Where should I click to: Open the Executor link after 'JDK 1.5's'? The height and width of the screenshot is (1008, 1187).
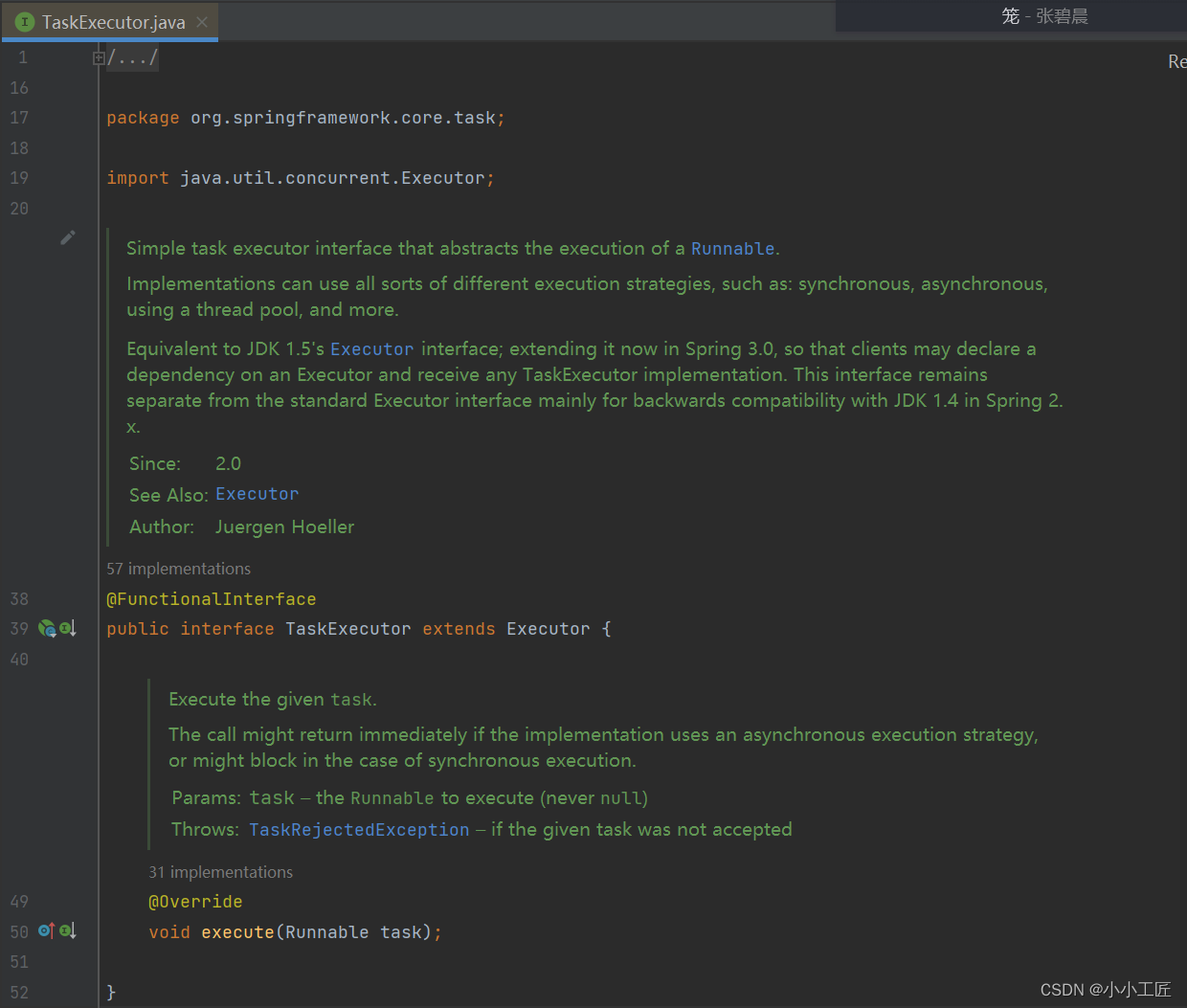pos(371,349)
